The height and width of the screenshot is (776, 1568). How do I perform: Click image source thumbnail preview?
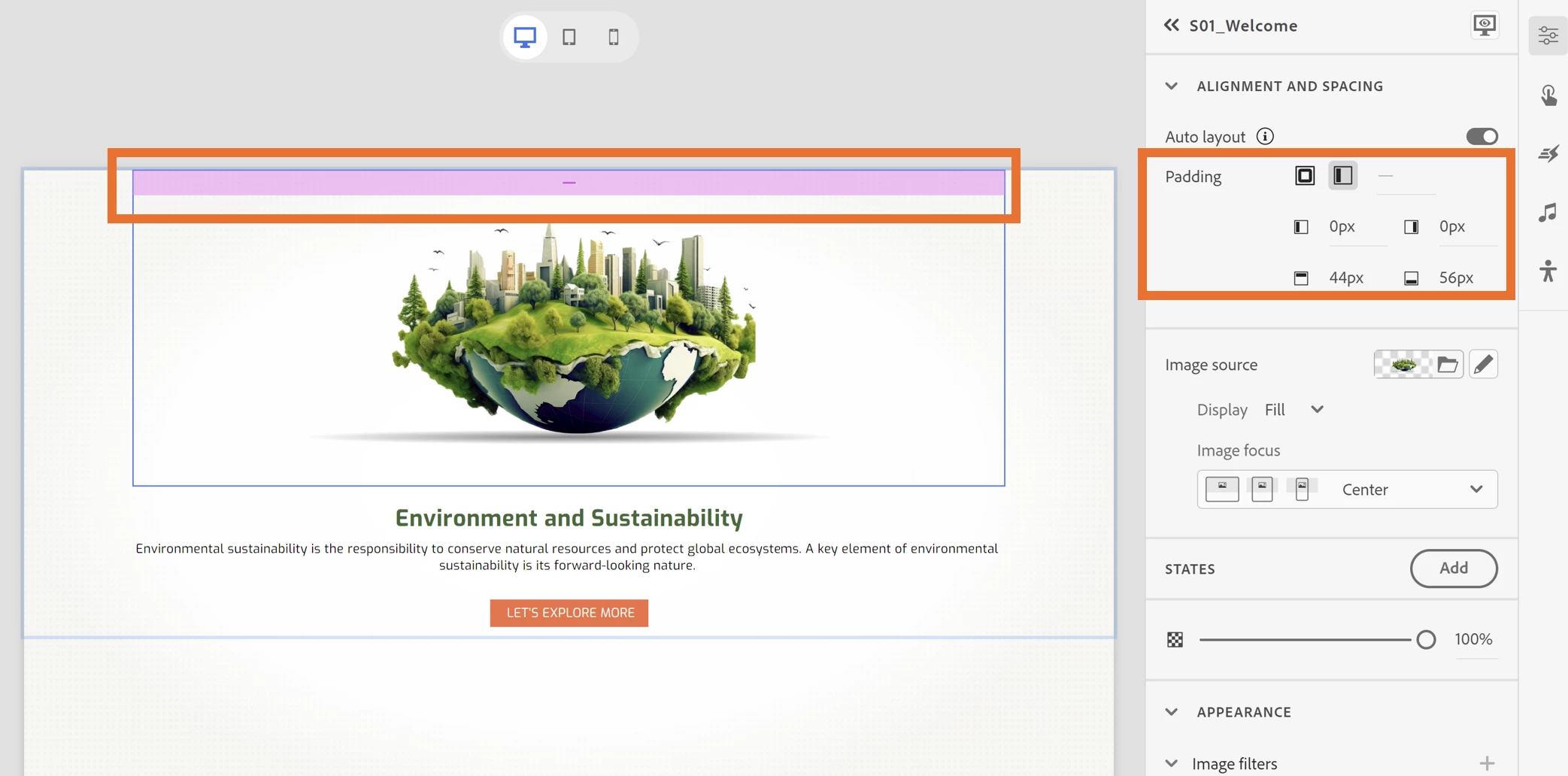point(1403,365)
